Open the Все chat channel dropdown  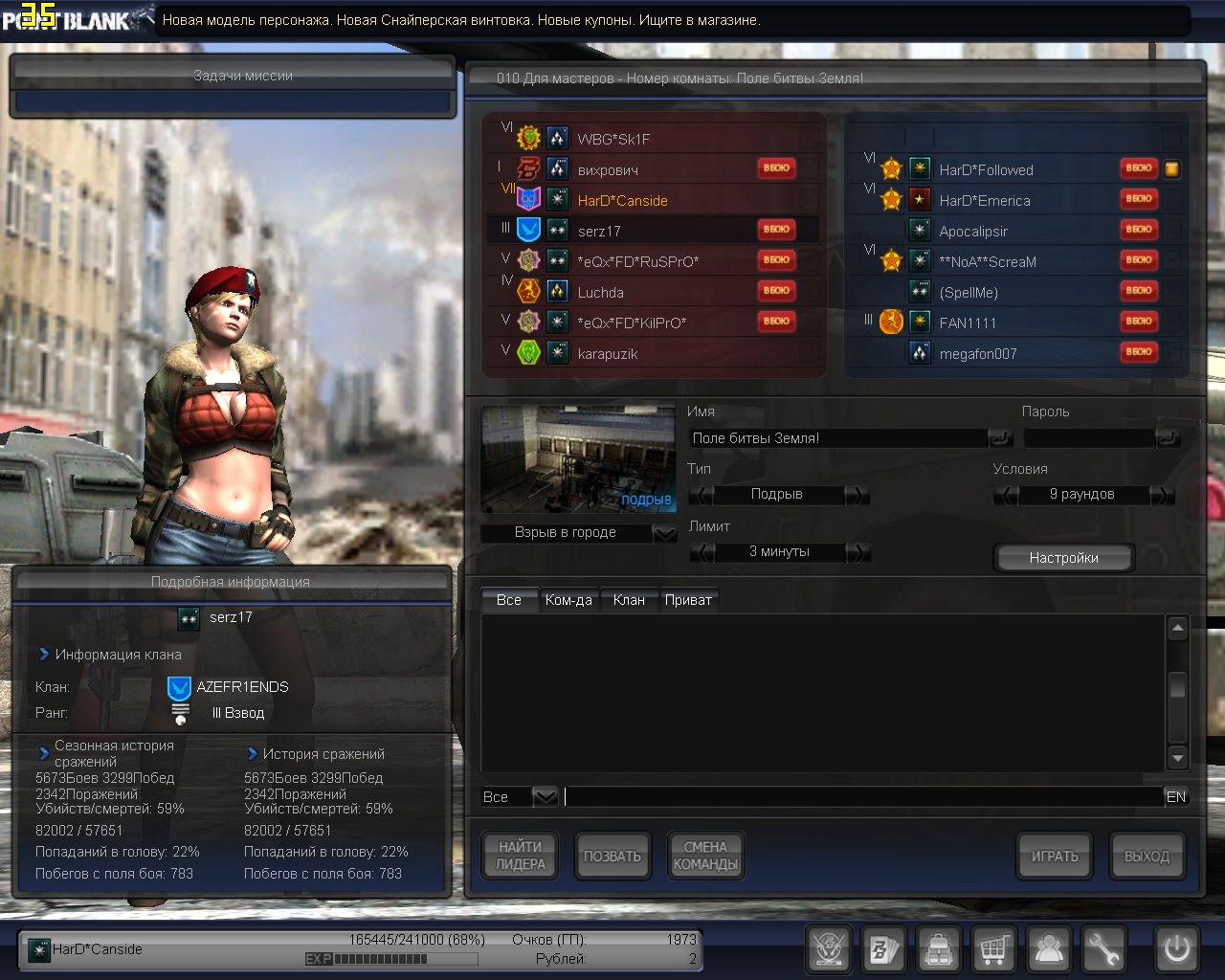[x=545, y=796]
